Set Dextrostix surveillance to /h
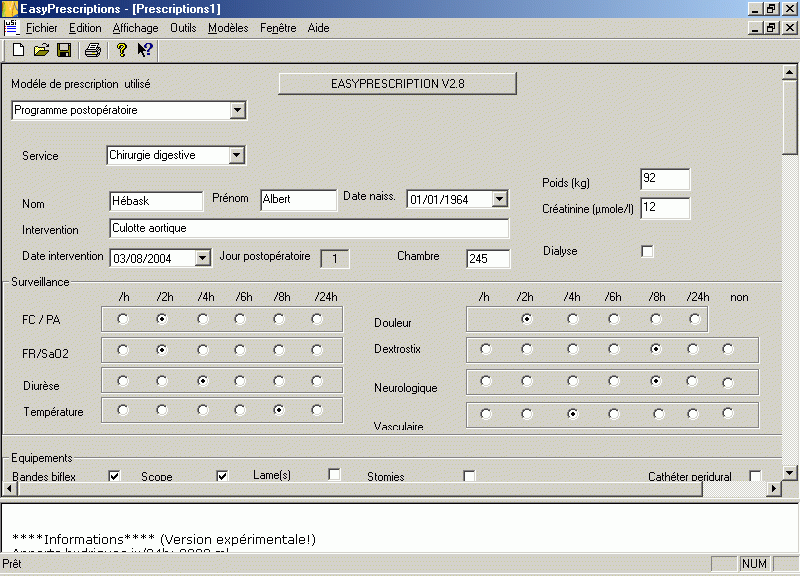 pos(486,349)
